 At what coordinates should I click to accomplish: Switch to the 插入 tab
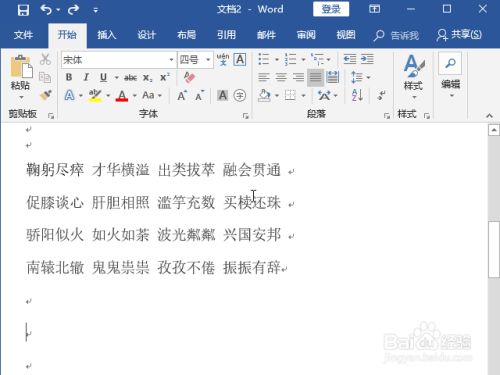tap(106, 35)
